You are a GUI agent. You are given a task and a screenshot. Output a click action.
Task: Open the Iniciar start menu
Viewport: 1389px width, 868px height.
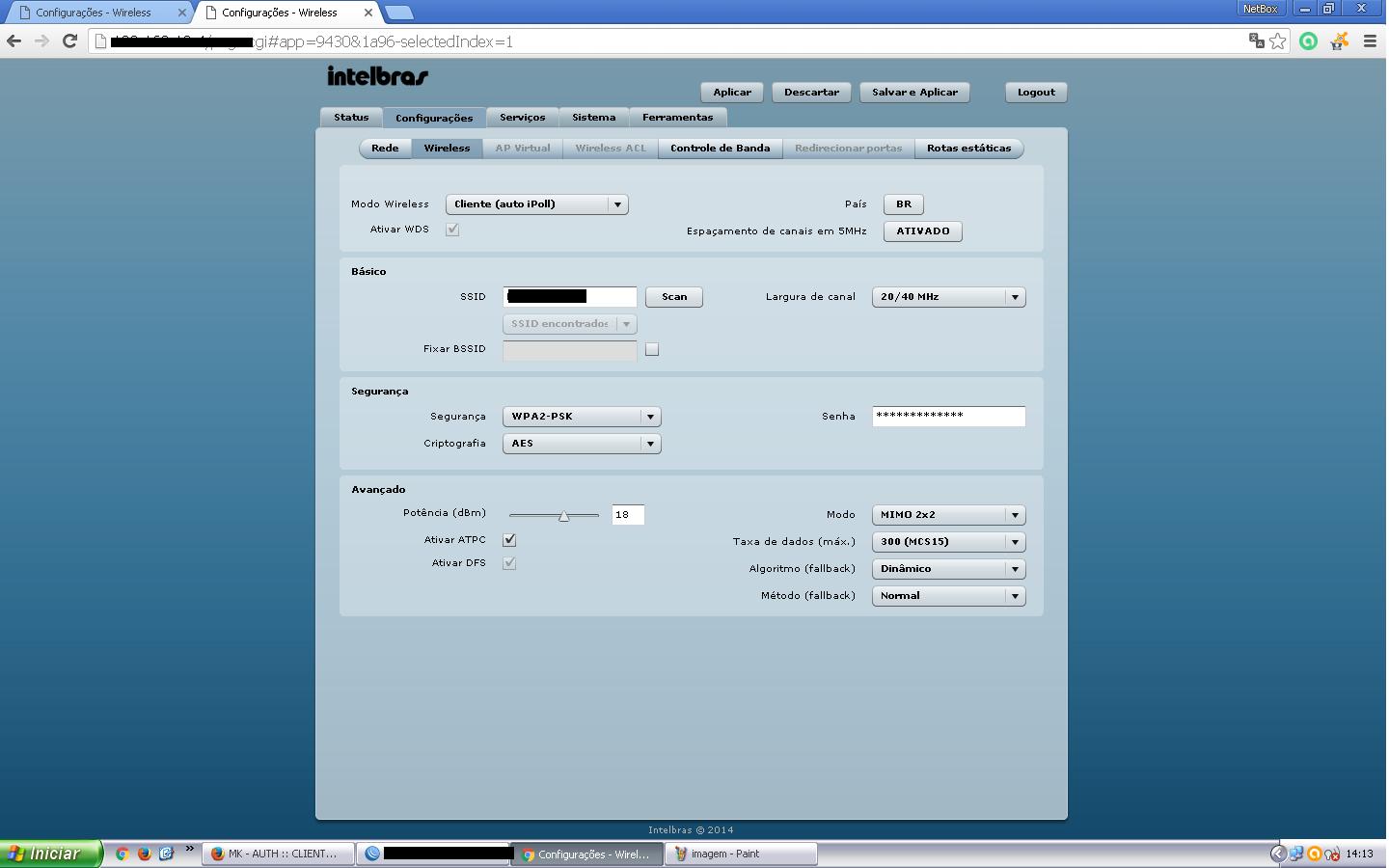pyautogui.click(x=51, y=854)
